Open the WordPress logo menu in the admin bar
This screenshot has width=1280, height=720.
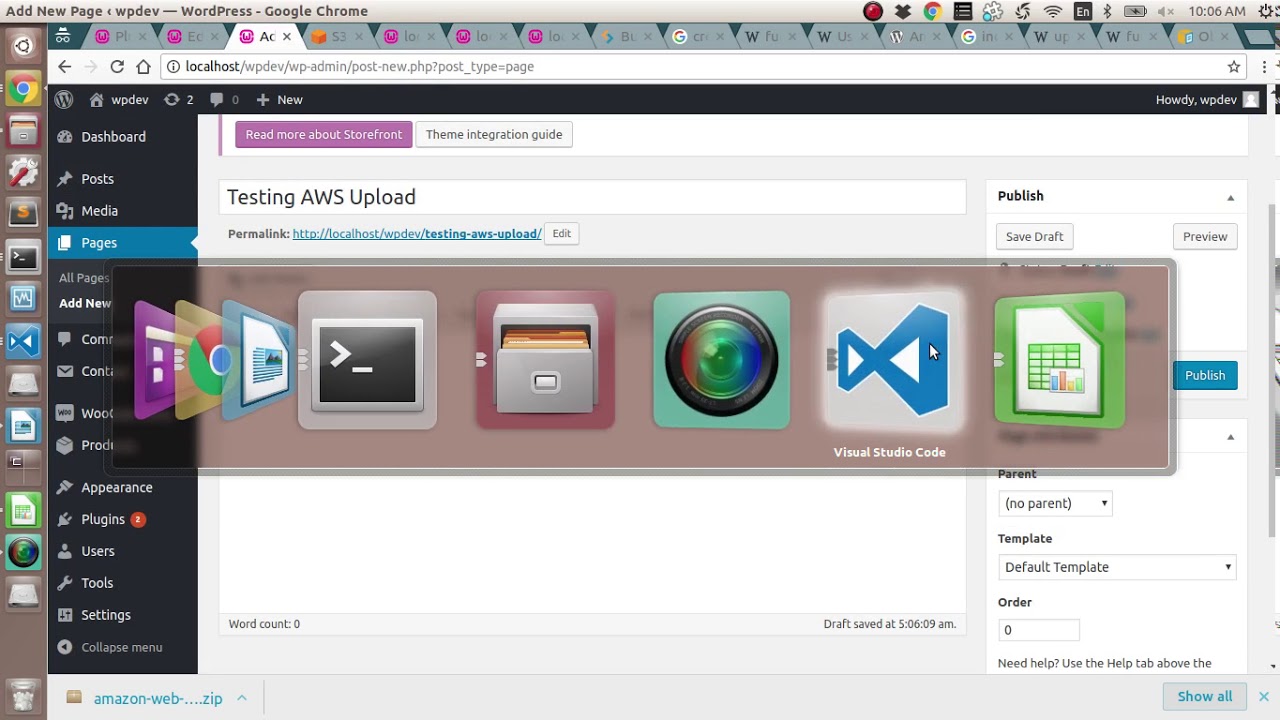64,99
